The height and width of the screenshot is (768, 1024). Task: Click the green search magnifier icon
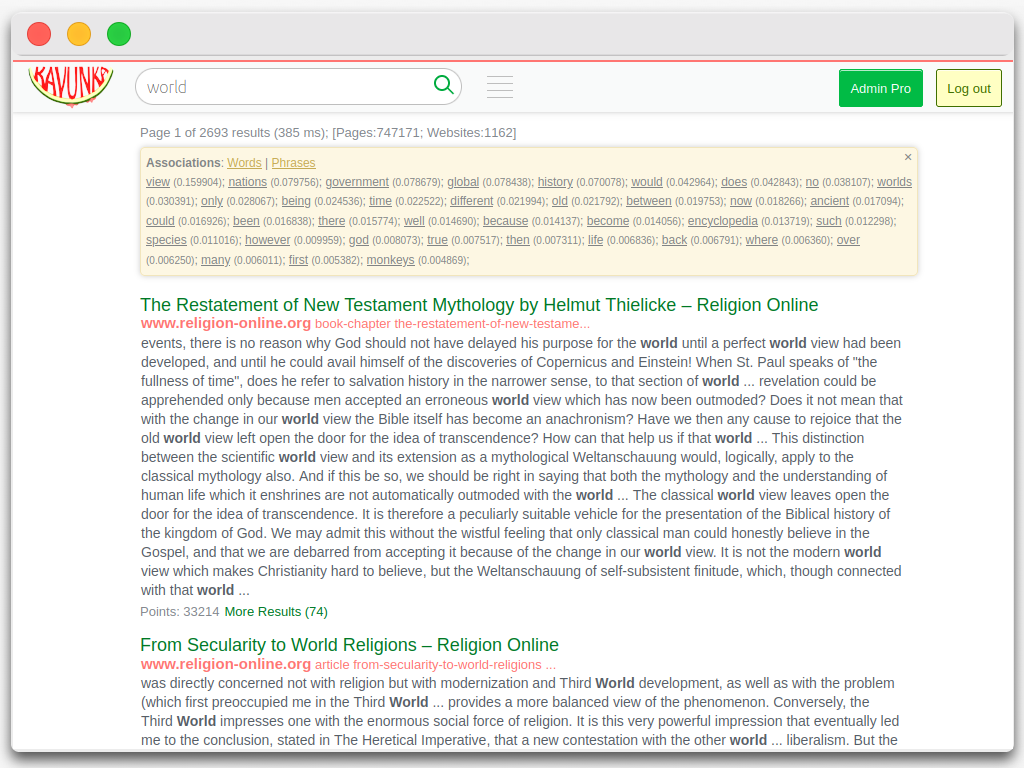click(443, 86)
